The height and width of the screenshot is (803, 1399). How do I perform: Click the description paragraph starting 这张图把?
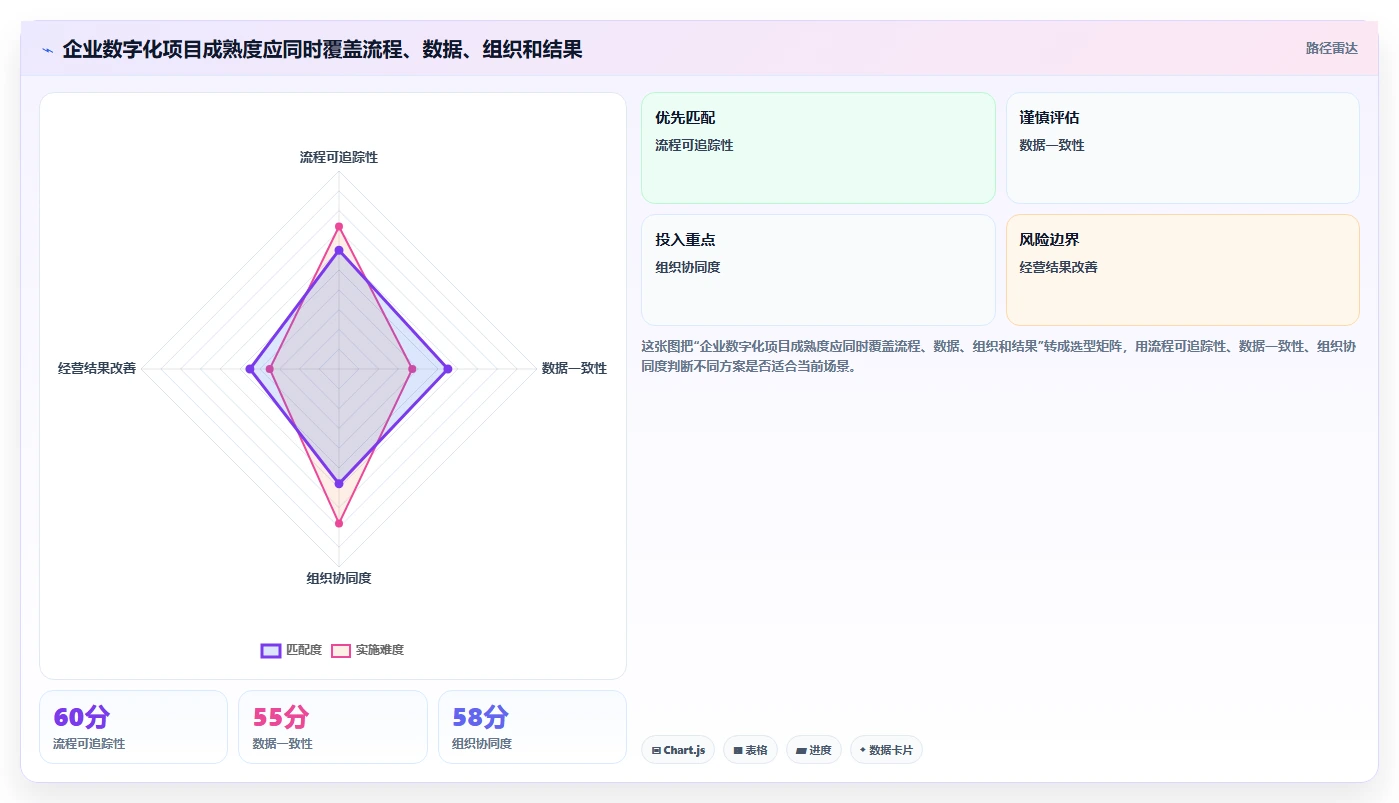tap(999, 356)
